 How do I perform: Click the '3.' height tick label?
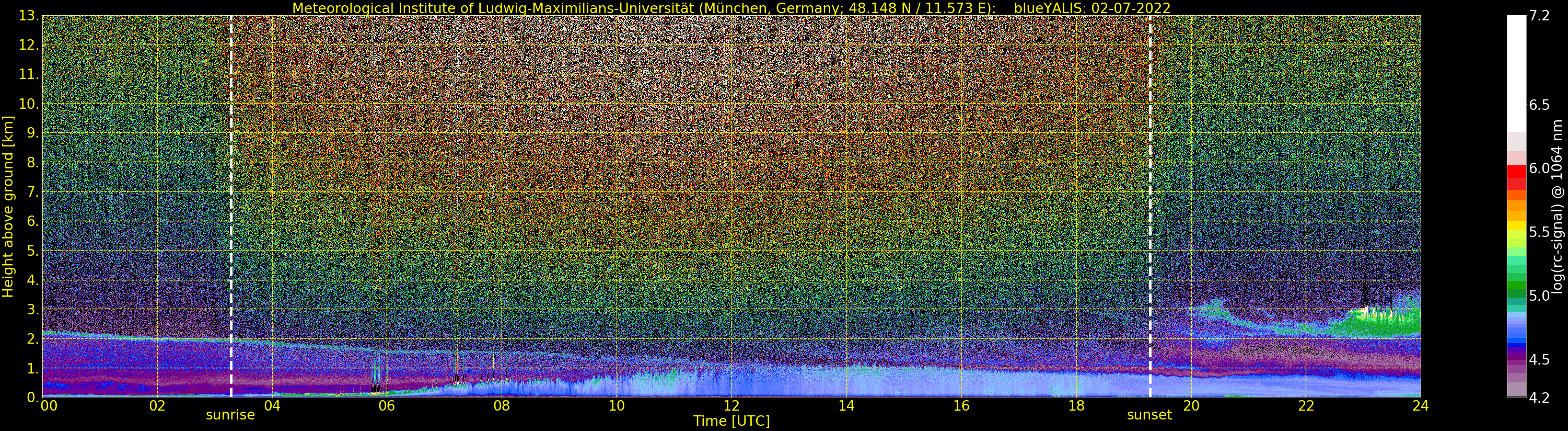click(33, 309)
